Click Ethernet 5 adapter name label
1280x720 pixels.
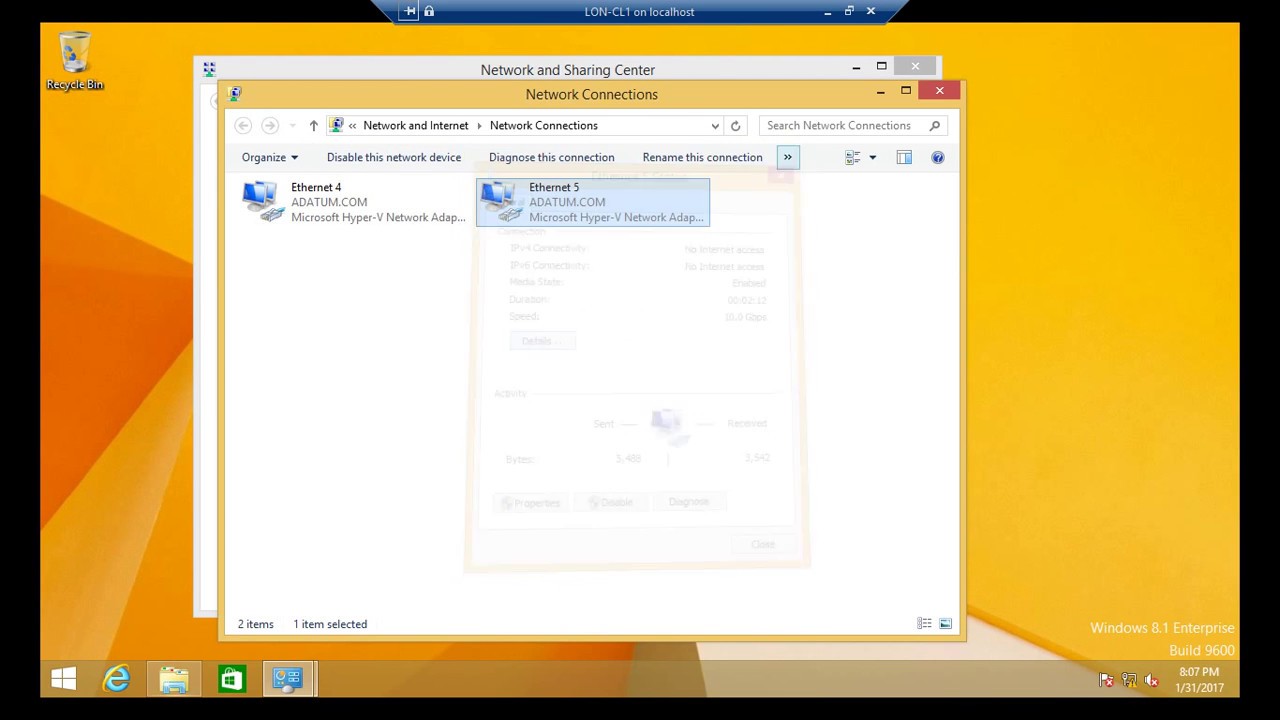(554, 187)
